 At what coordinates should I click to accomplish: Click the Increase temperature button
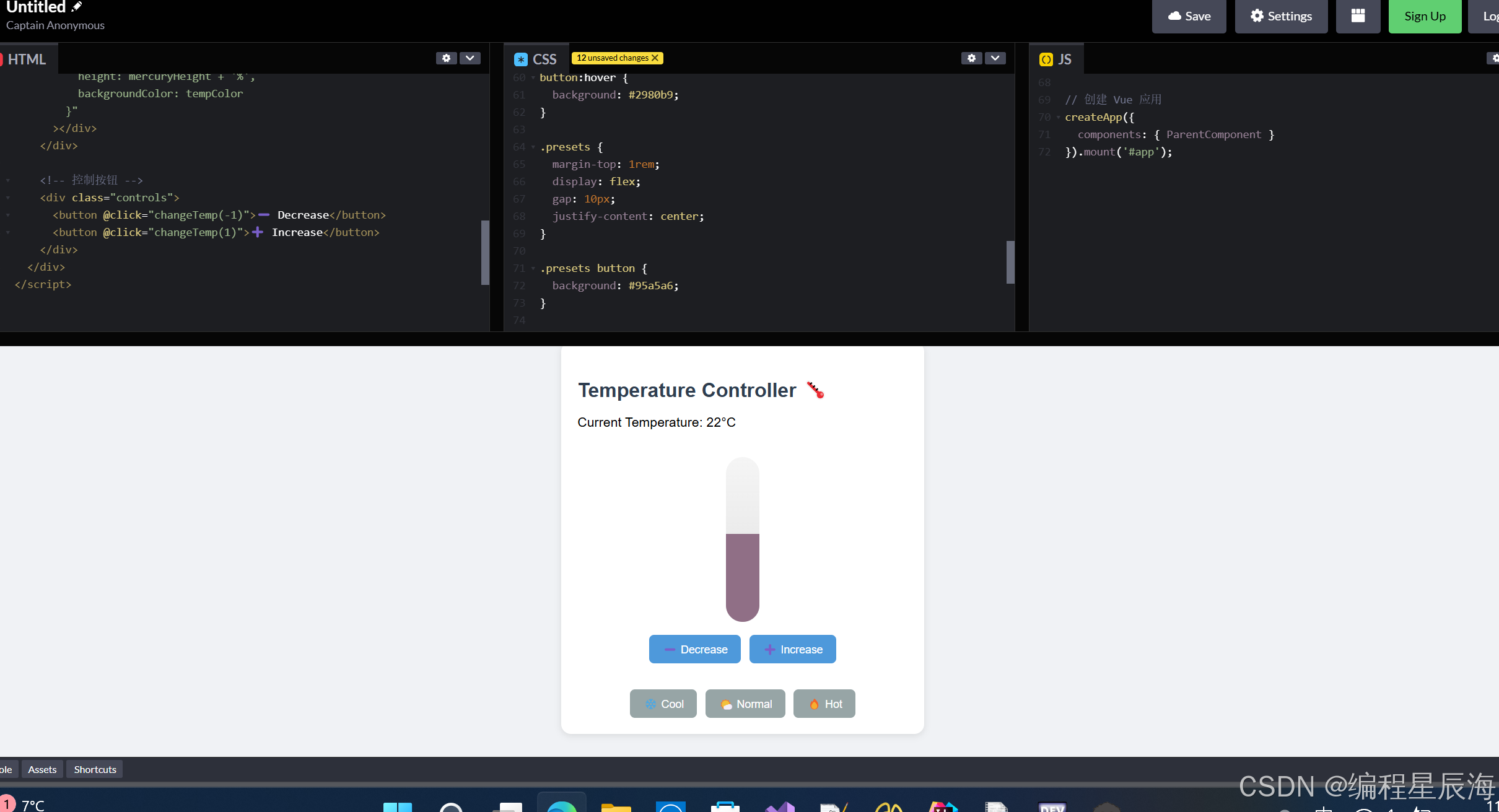(x=792, y=649)
